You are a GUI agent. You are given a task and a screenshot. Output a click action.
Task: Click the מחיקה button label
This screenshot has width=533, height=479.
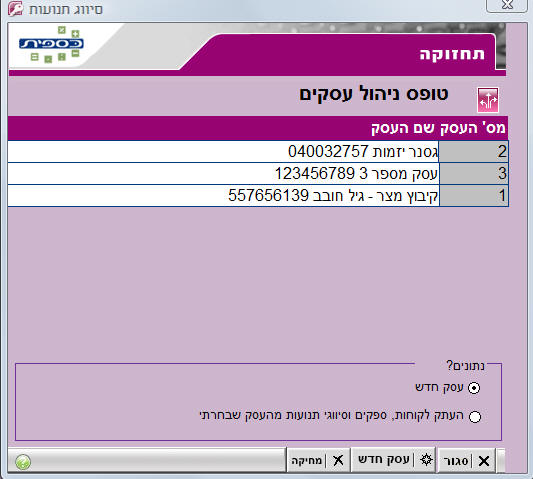coord(307,460)
